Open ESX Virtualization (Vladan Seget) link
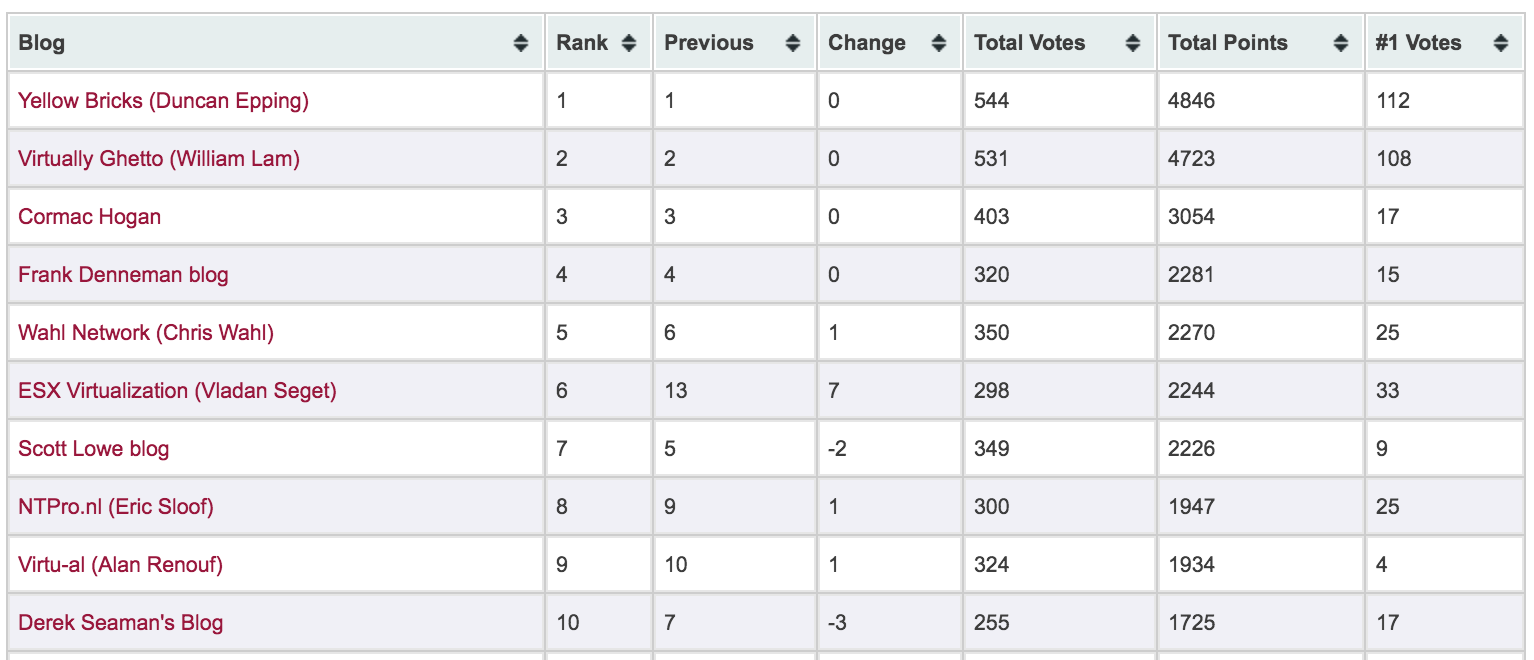Screen dimensions: 1534x660 [178, 391]
